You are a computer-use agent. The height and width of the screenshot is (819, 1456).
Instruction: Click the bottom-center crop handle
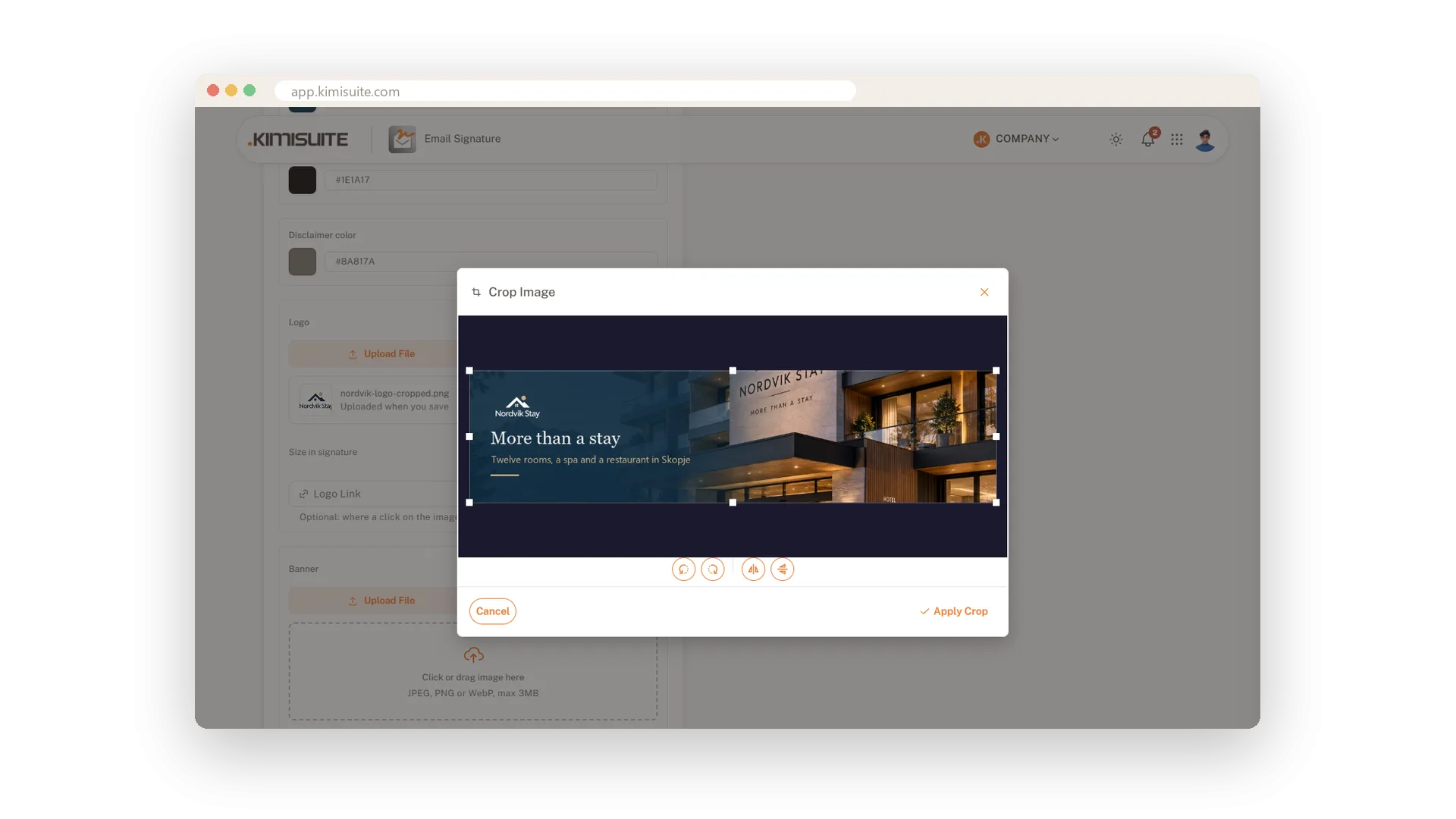(x=733, y=503)
